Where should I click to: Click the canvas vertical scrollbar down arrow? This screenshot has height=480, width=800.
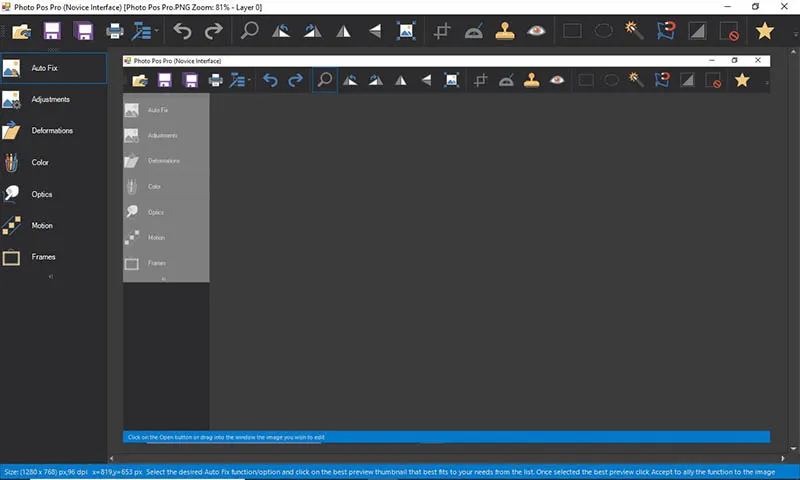click(x=793, y=449)
